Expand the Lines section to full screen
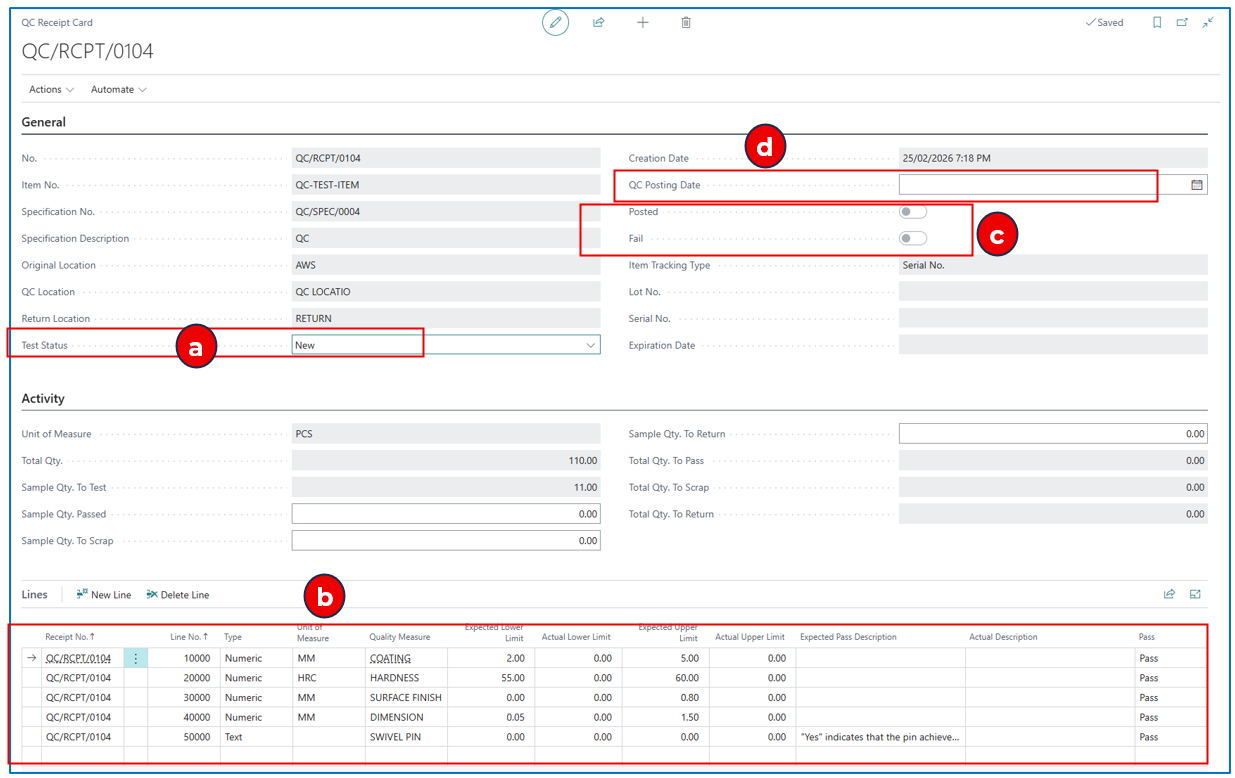This screenshot has height=778, width=1235. coord(1195,594)
